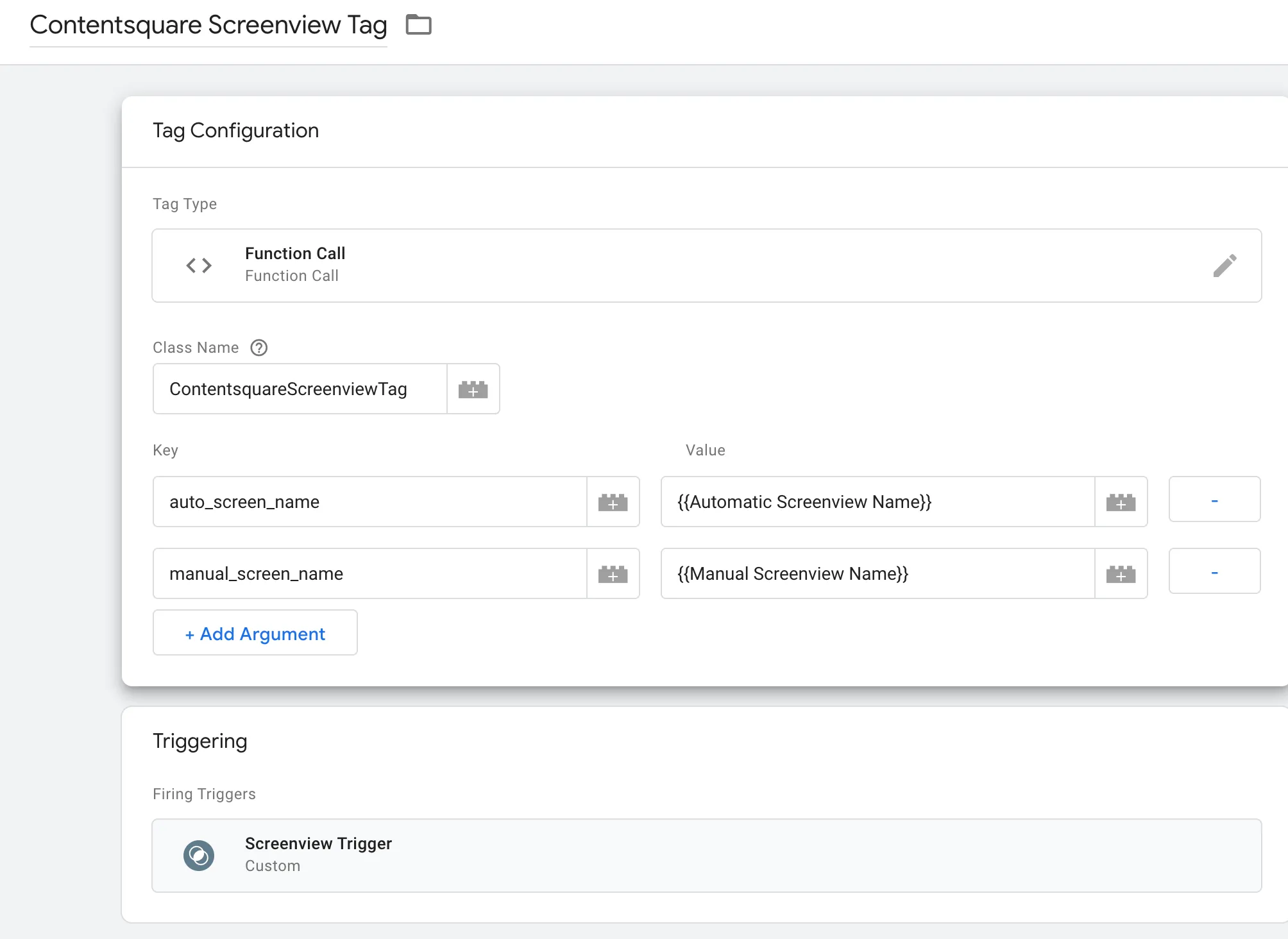Focus the auto_screen_name key field
The height and width of the screenshot is (939, 1288).
[x=369, y=502]
